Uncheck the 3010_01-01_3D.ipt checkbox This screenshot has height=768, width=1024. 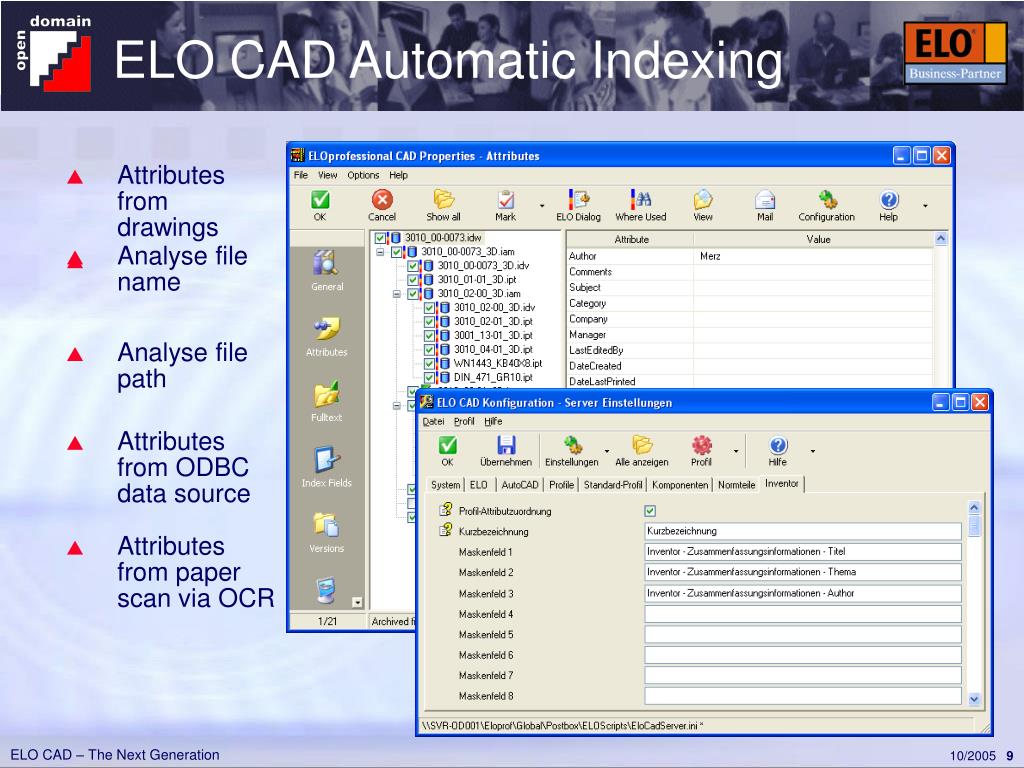pyautogui.click(x=413, y=280)
